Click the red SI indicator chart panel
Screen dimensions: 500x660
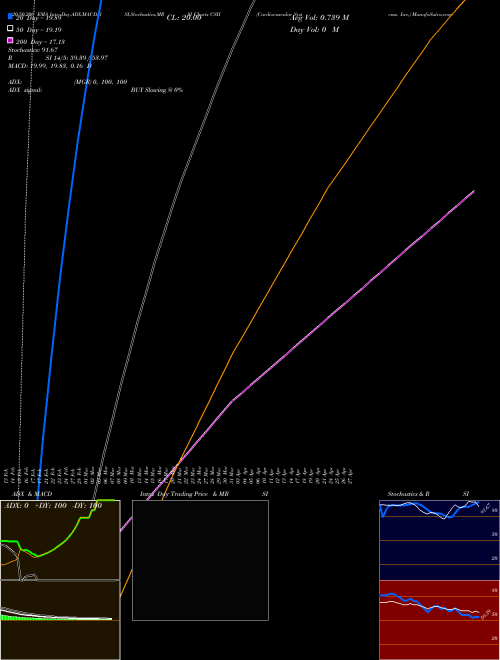[439, 620]
